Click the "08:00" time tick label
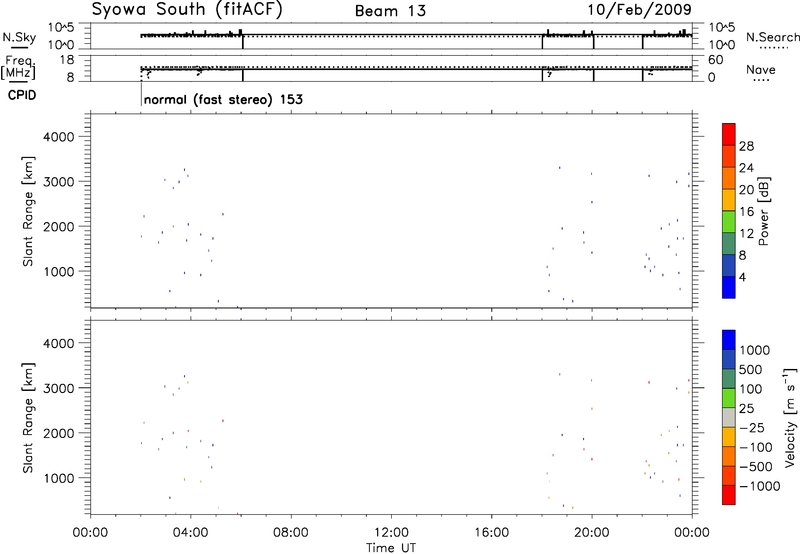The image size is (800, 554). pos(291,533)
